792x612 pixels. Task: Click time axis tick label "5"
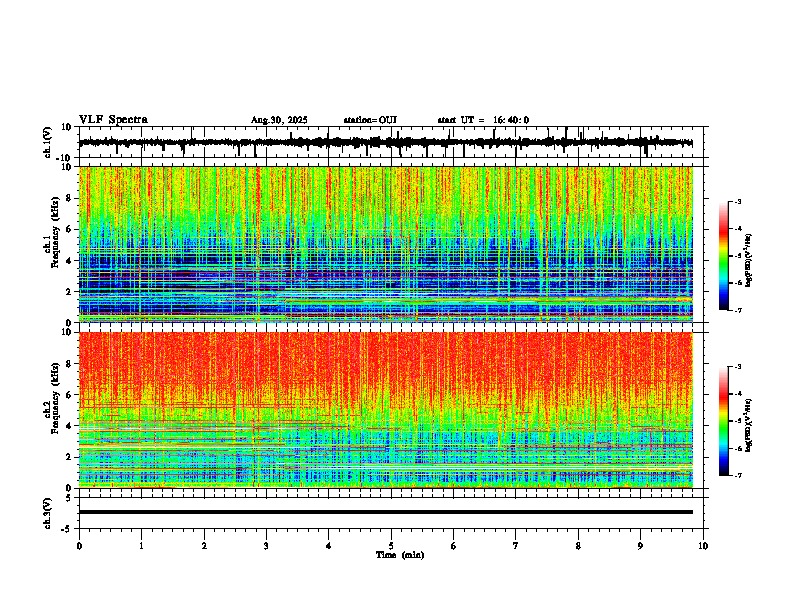(x=391, y=546)
